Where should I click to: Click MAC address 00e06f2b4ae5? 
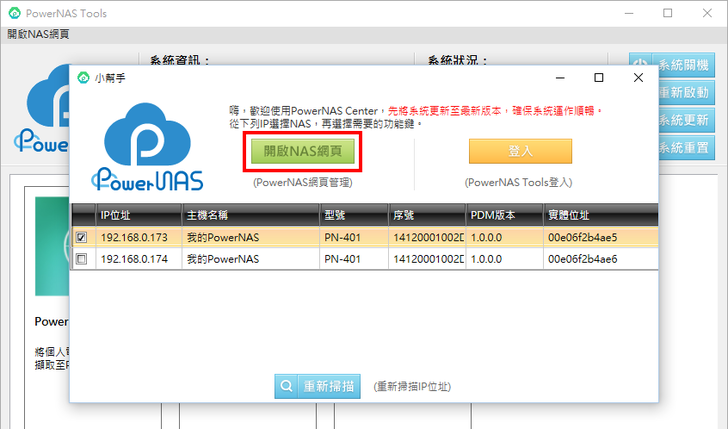pyautogui.click(x=583, y=237)
